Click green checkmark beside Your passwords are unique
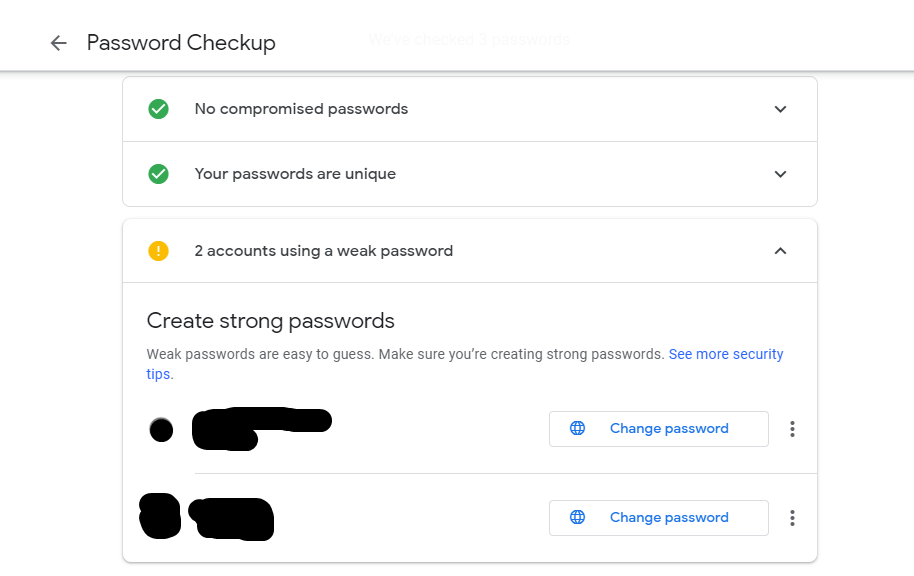This screenshot has height=576, width=914. click(158, 174)
